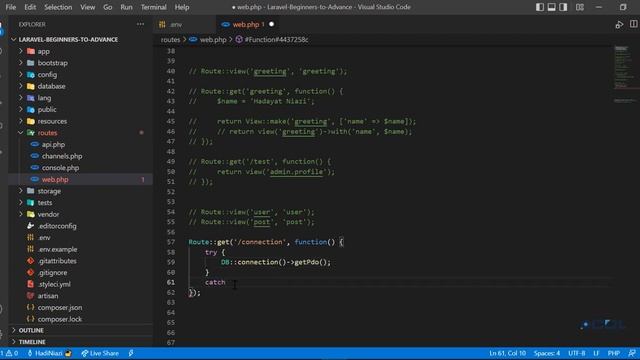
Task: Expand the lang folder
Action: [44, 98]
